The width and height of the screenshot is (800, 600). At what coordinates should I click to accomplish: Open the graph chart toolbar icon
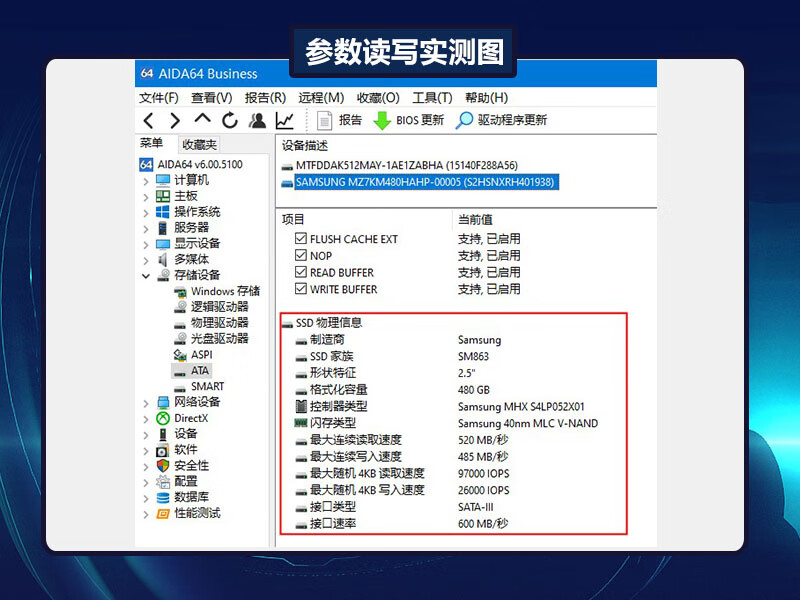click(285, 120)
